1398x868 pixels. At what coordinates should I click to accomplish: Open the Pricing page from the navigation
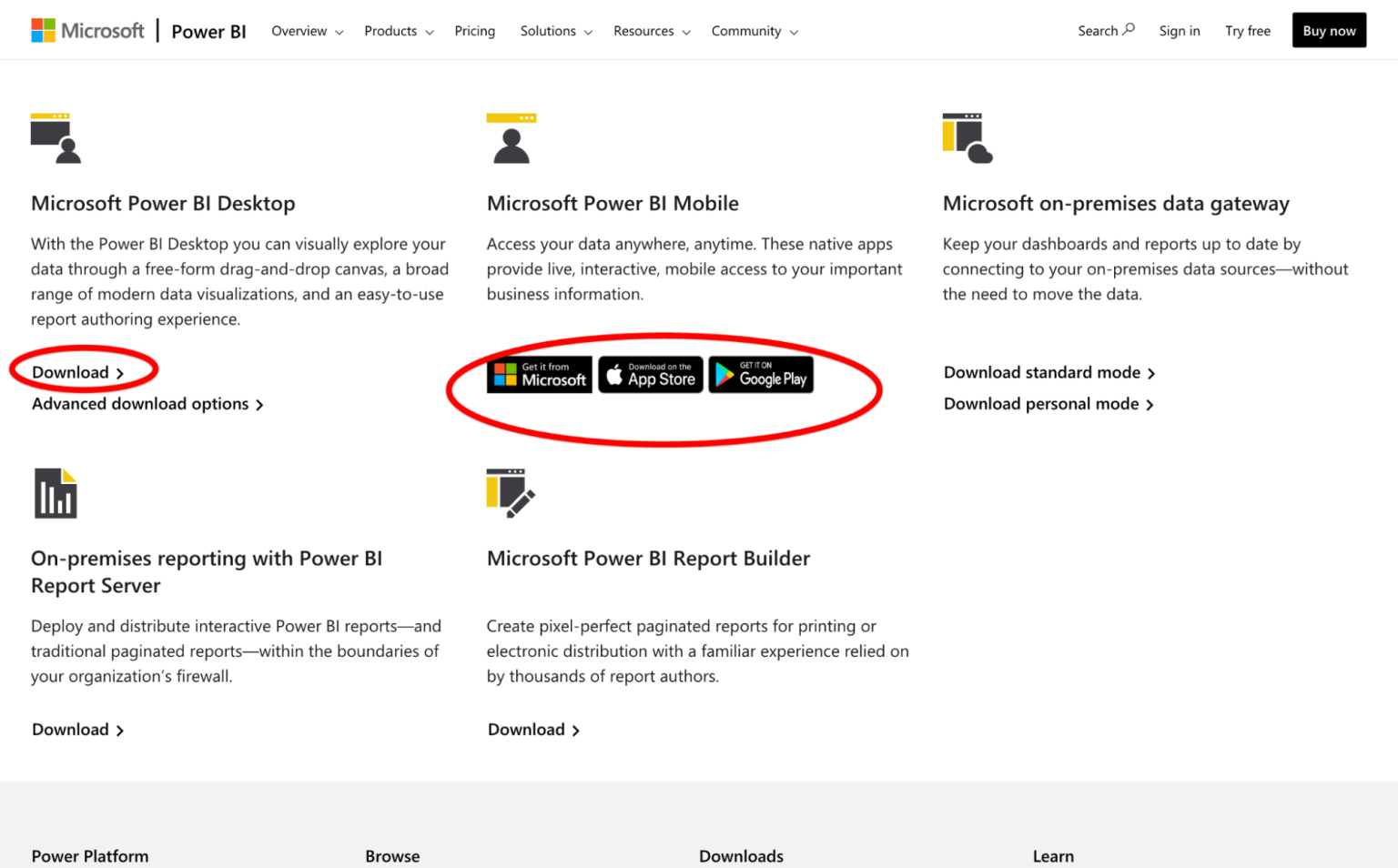[474, 30]
